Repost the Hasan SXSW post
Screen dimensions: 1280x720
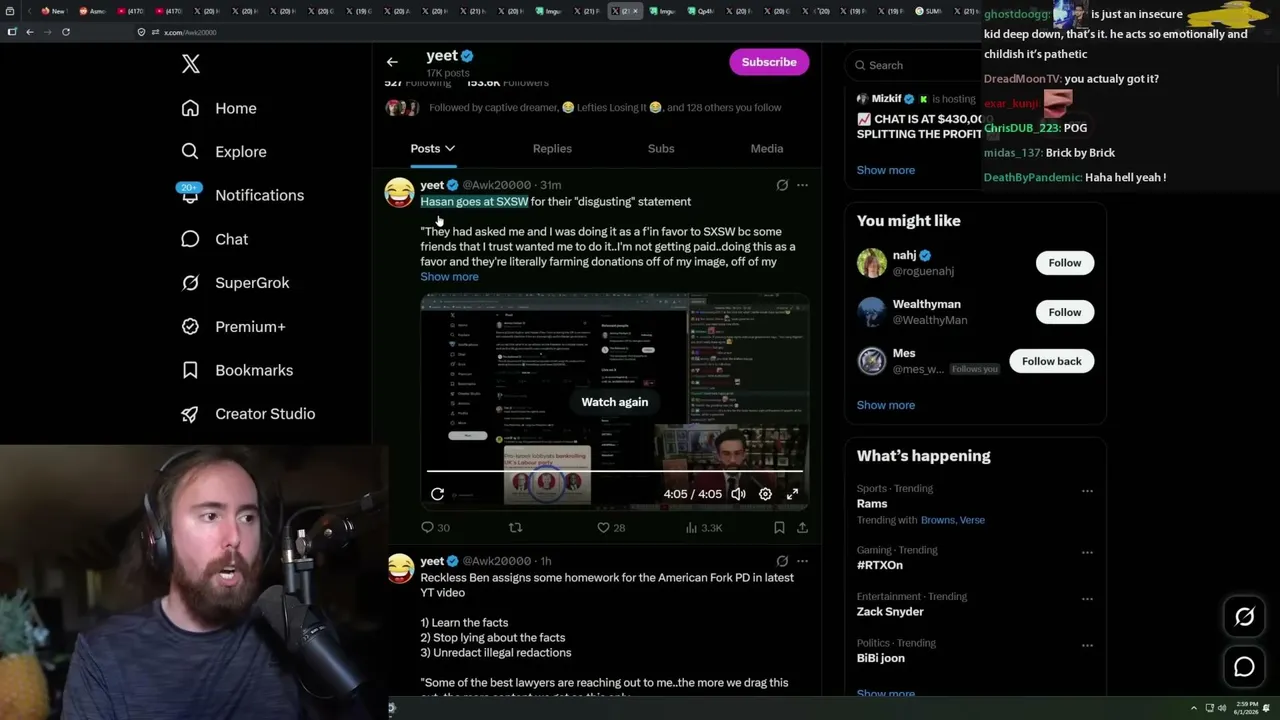coord(516,527)
